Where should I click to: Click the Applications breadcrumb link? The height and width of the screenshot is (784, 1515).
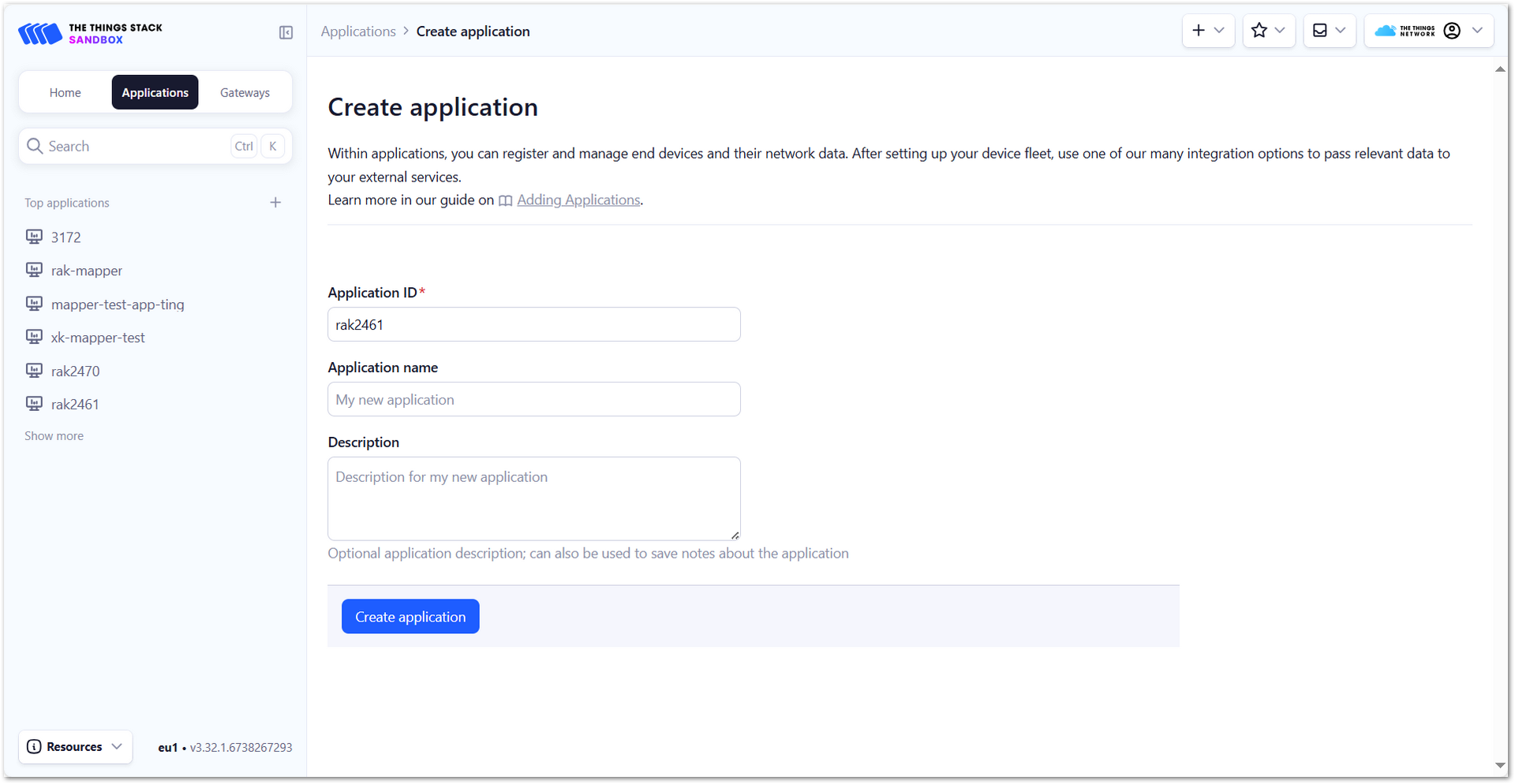coord(358,32)
